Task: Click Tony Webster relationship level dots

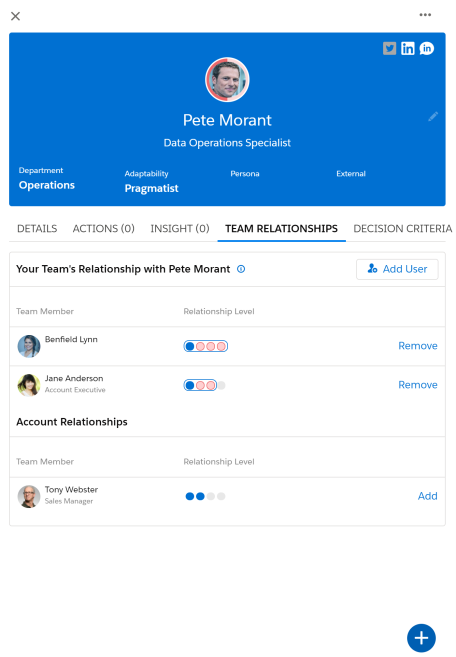Action: click(205, 496)
